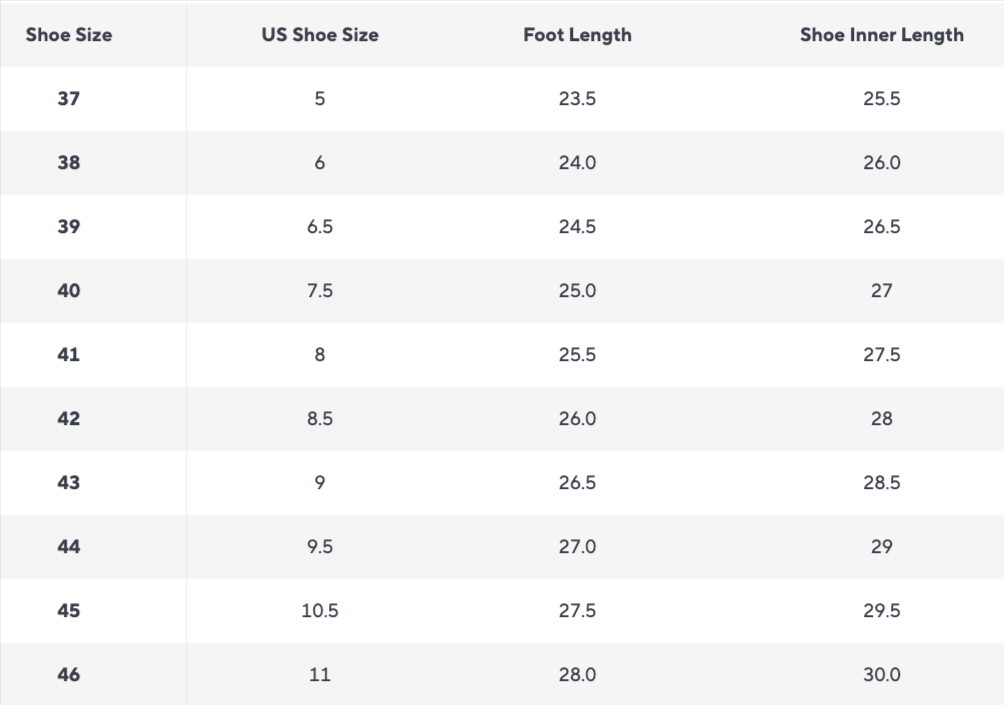Click shoe size 39 cell
Viewport: 1004px width, 705px height.
(x=69, y=227)
